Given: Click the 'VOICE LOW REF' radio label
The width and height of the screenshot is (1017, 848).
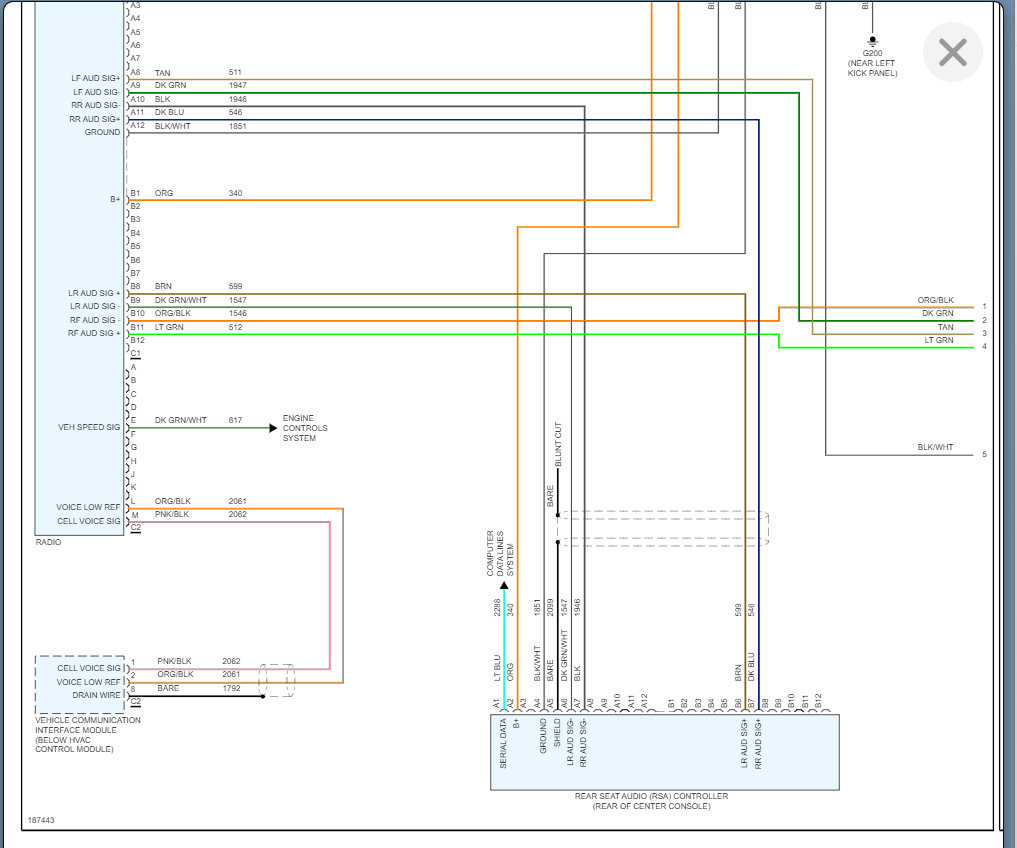Looking at the screenshot, I should (x=88, y=507).
